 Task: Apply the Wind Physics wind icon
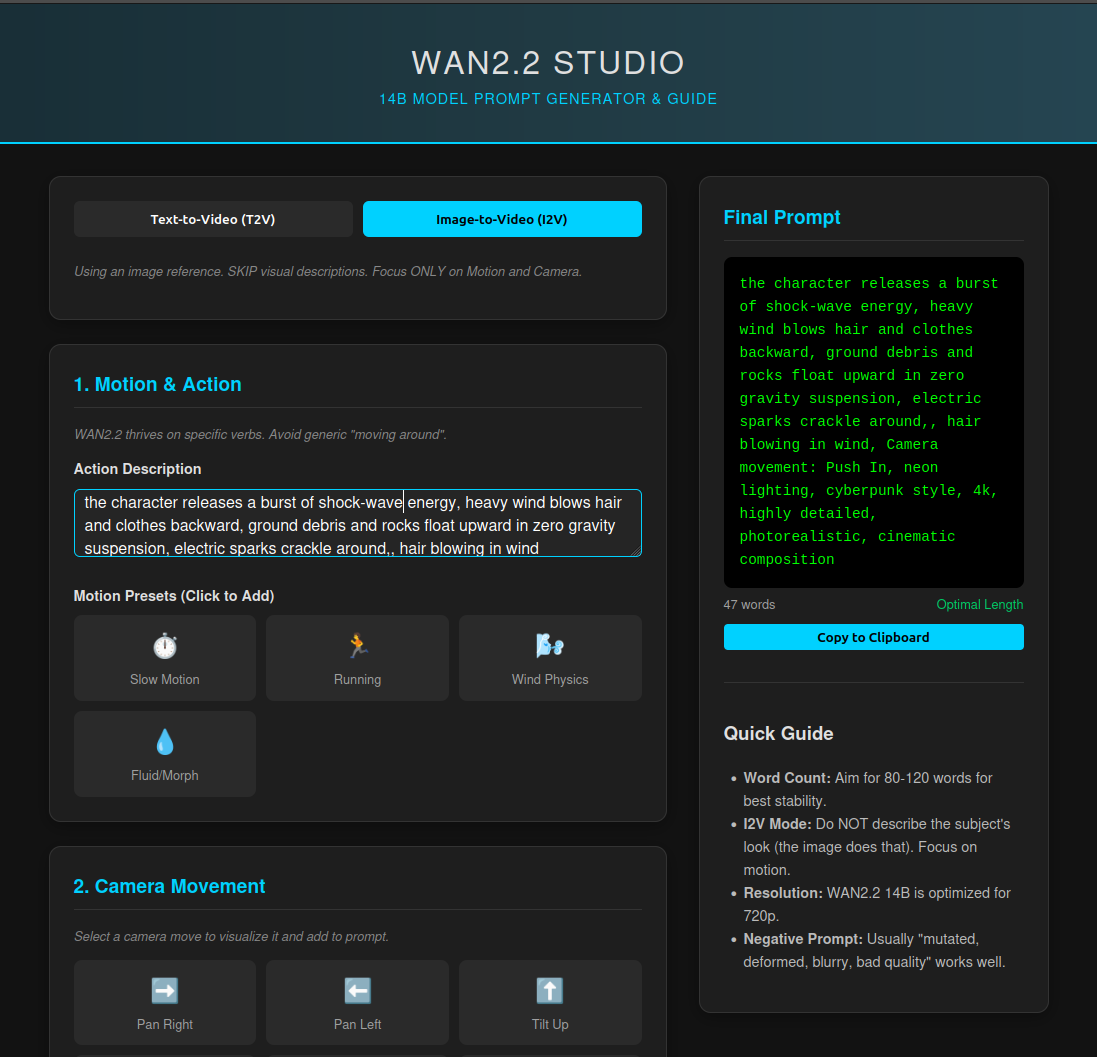tap(550, 645)
